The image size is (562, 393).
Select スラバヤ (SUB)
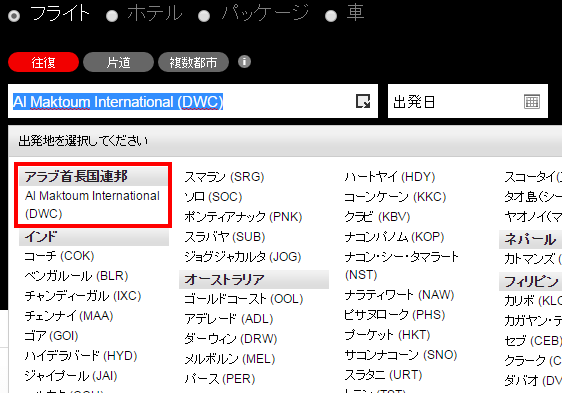click(225, 237)
